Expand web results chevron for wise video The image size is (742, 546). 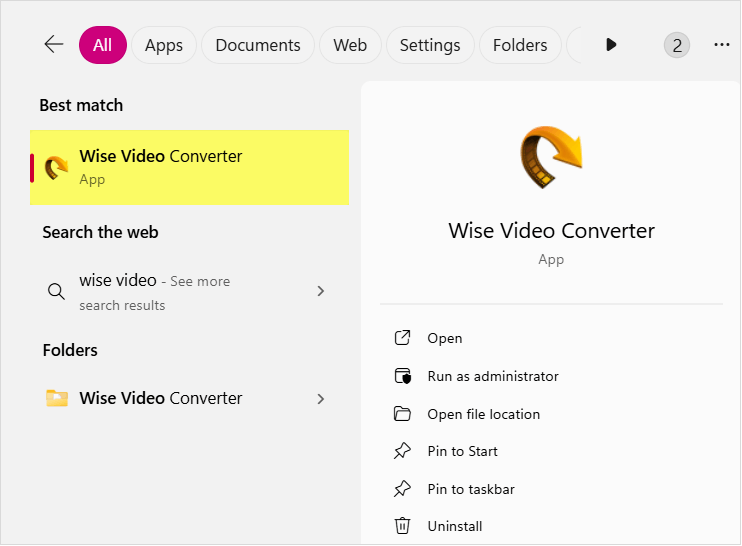pos(321,291)
